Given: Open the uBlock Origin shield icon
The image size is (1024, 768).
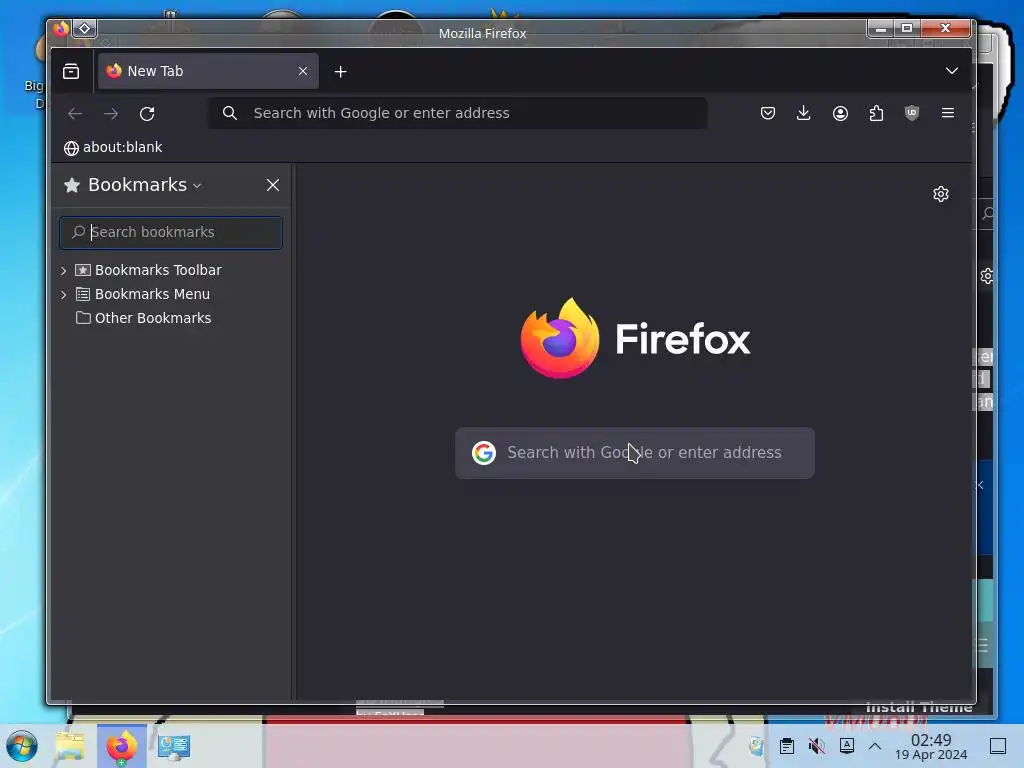Looking at the screenshot, I should pyautogui.click(x=912, y=113).
